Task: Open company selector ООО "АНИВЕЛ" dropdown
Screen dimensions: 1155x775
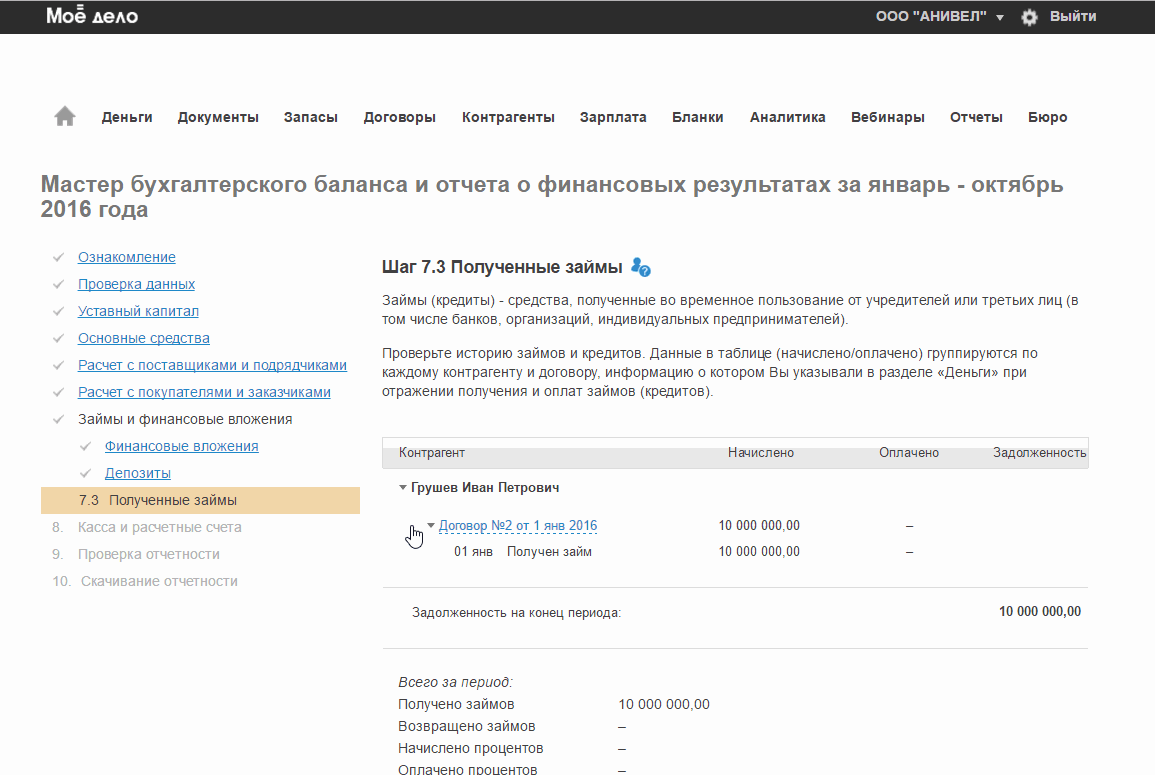Action: 939,16
